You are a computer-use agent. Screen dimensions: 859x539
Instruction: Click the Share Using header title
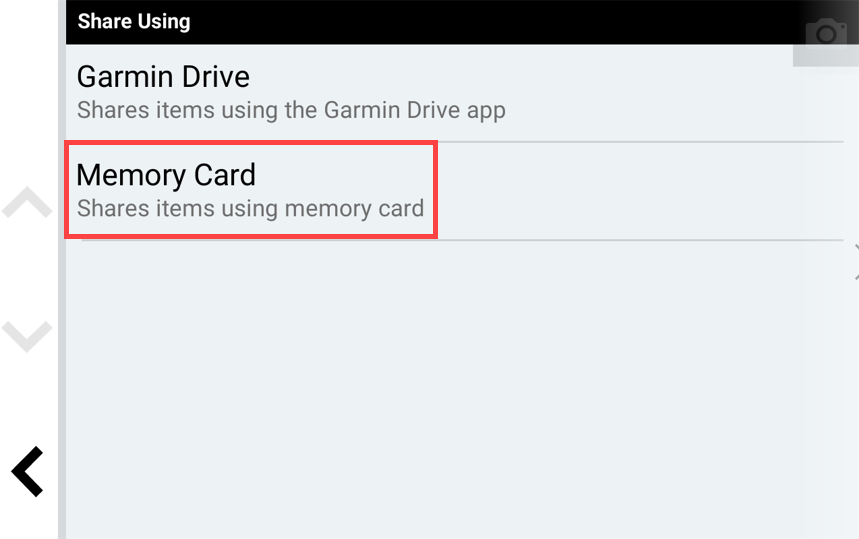(134, 21)
